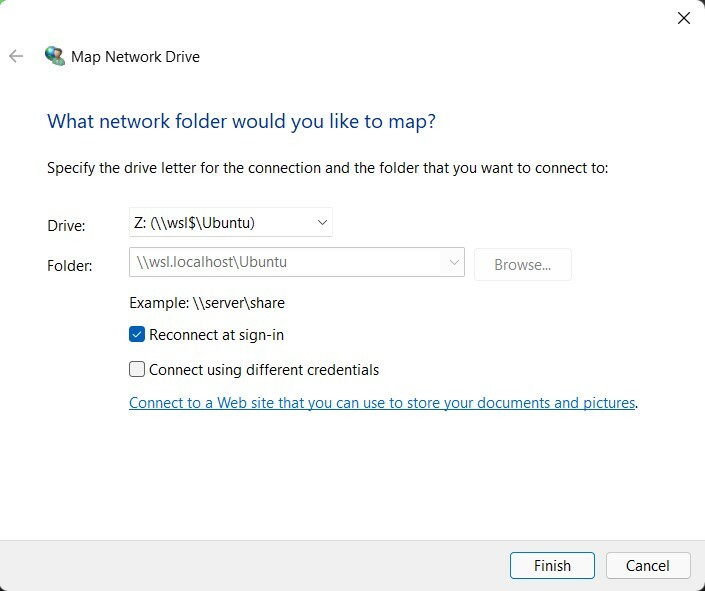The width and height of the screenshot is (705, 591).
Task: Click the 'Drive:' label
Action: (x=66, y=225)
